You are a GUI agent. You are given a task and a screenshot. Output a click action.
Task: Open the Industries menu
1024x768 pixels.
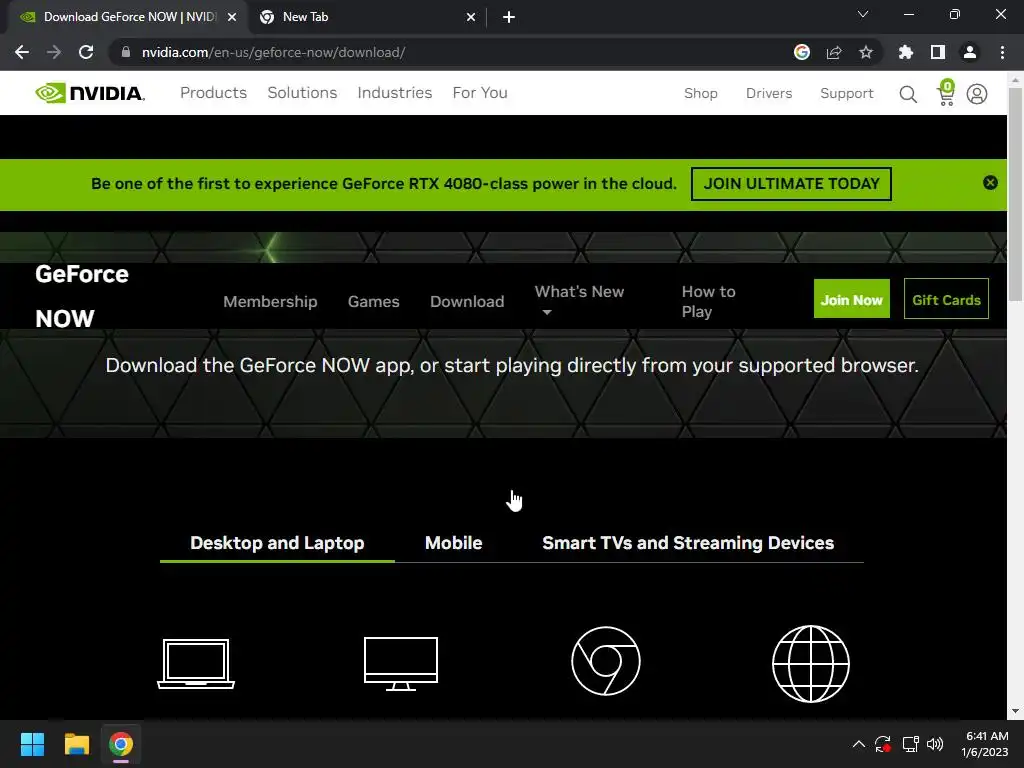pyautogui.click(x=394, y=93)
